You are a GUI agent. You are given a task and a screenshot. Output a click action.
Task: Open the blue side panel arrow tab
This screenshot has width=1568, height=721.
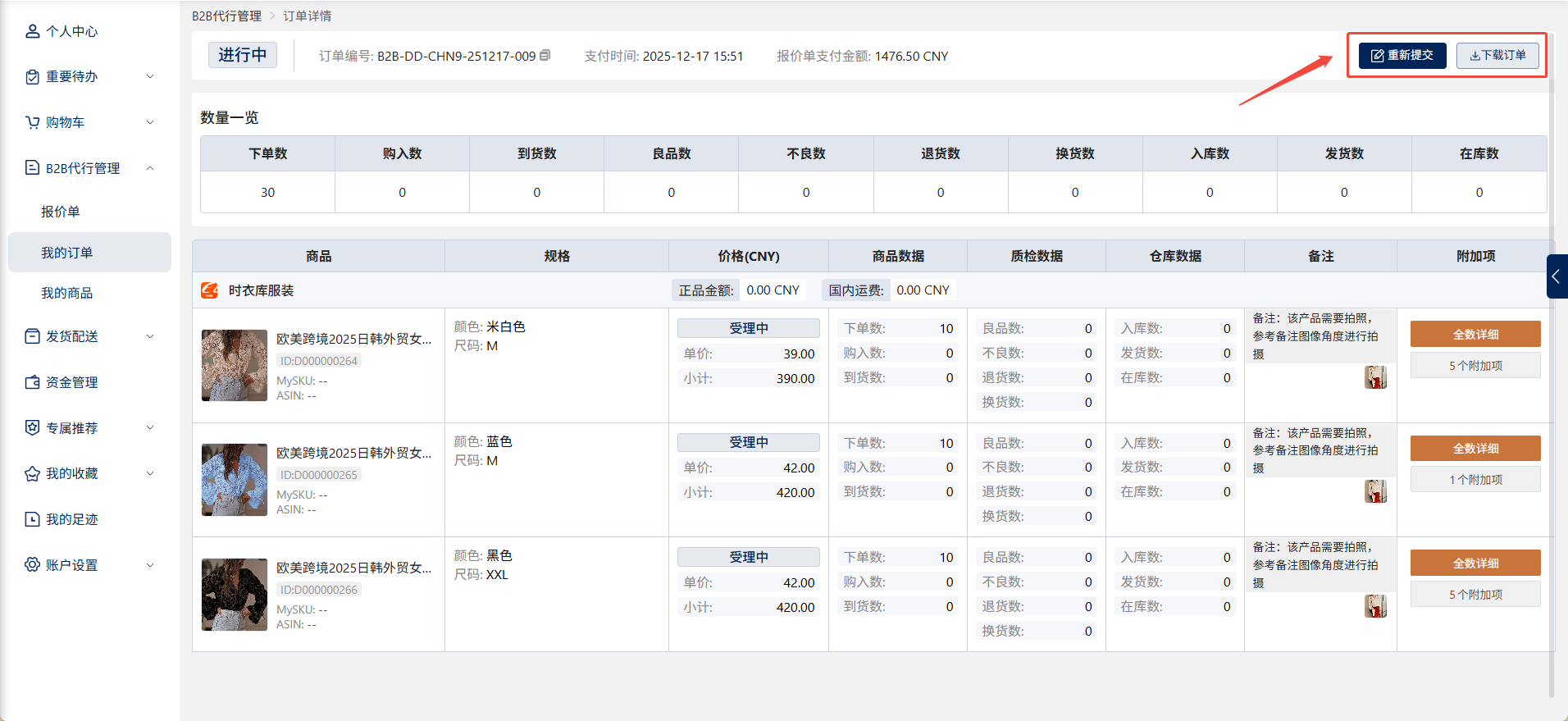coord(1557,276)
